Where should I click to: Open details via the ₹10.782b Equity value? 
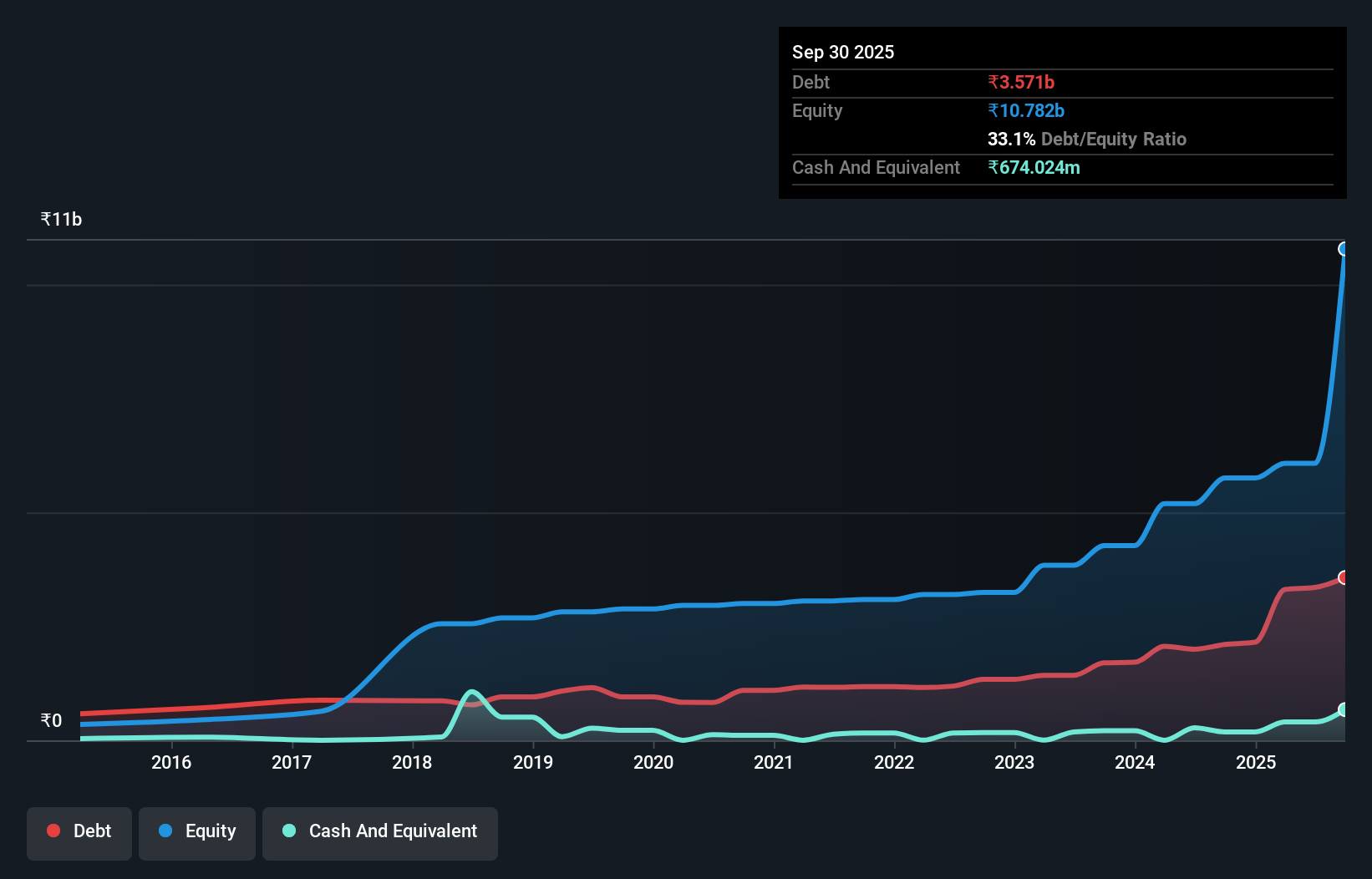click(x=1026, y=110)
